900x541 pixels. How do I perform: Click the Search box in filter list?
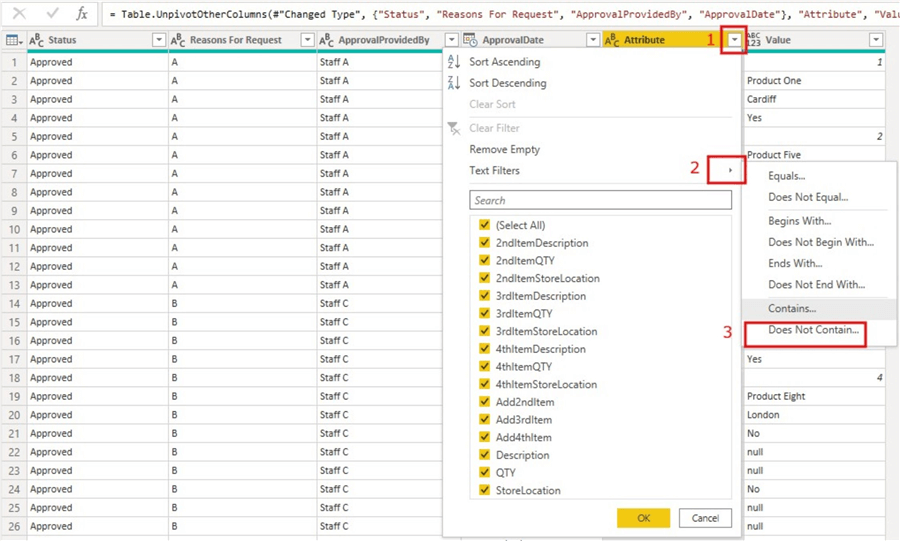(x=600, y=200)
